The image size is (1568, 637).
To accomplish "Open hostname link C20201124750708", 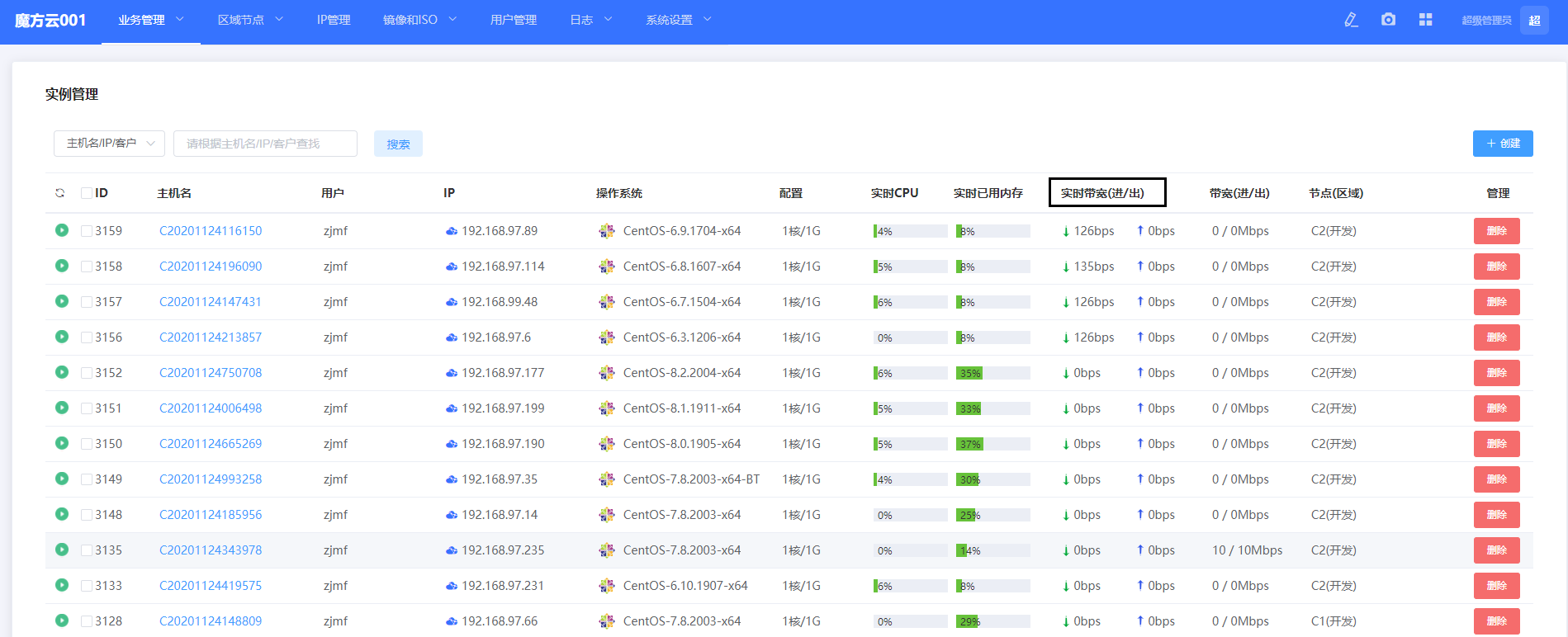I will click(x=211, y=373).
